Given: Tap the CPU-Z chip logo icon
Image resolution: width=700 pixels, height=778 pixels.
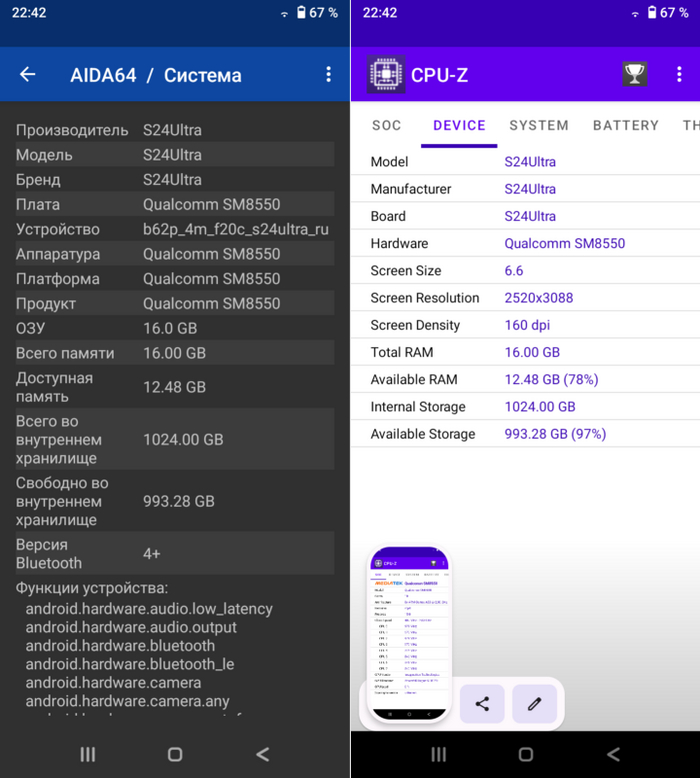Looking at the screenshot, I should [386, 75].
